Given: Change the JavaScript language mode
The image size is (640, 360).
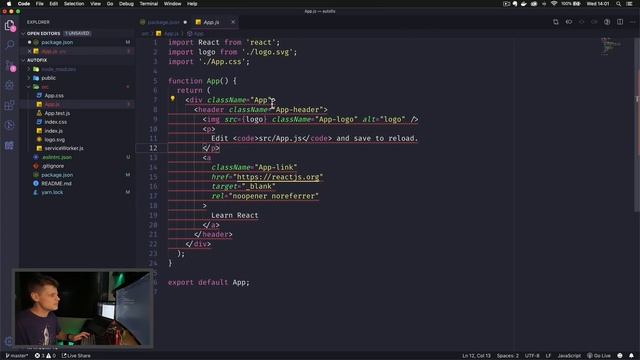Looking at the screenshot, I should pyautogui.click(x=569, y=356).
